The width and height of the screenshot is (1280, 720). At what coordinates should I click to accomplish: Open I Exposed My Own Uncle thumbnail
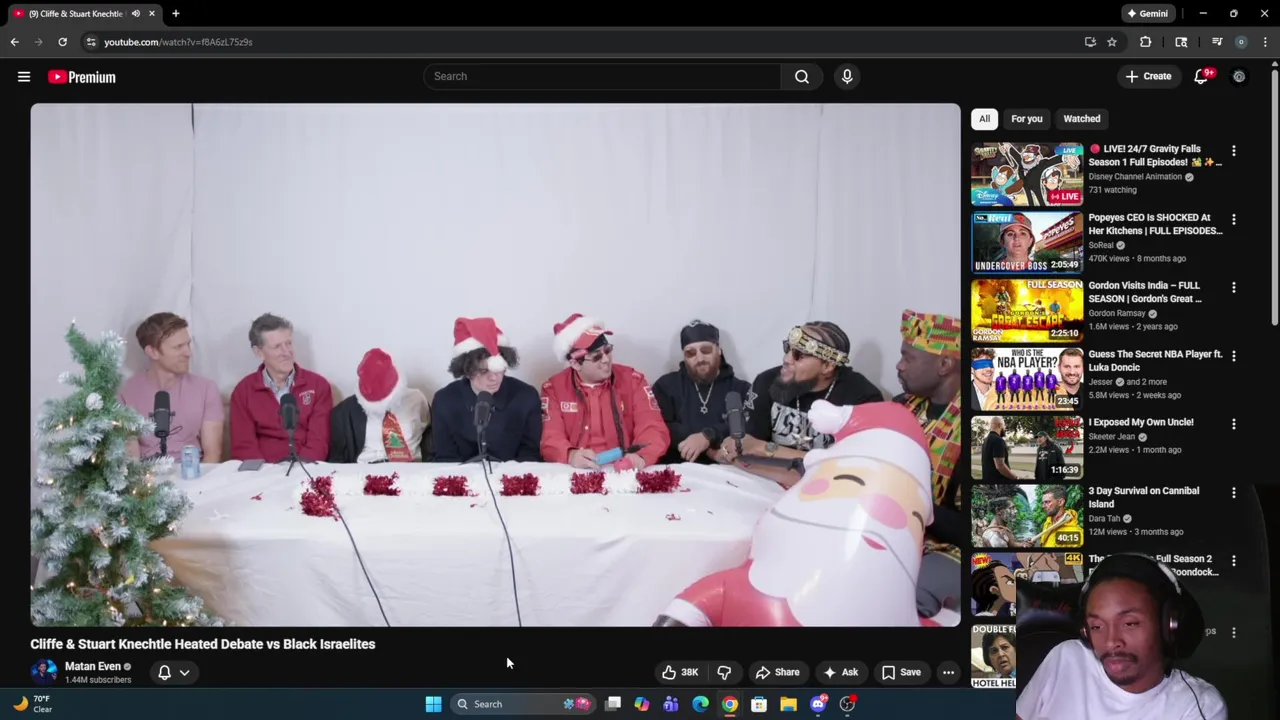[1027, 447]
